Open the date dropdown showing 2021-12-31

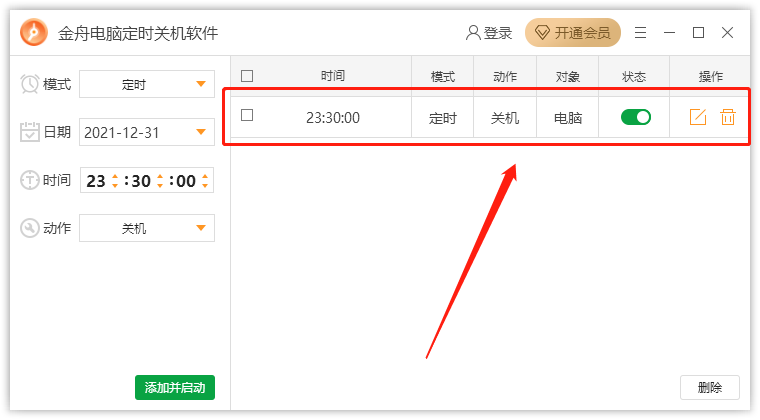tap(147, 132)
